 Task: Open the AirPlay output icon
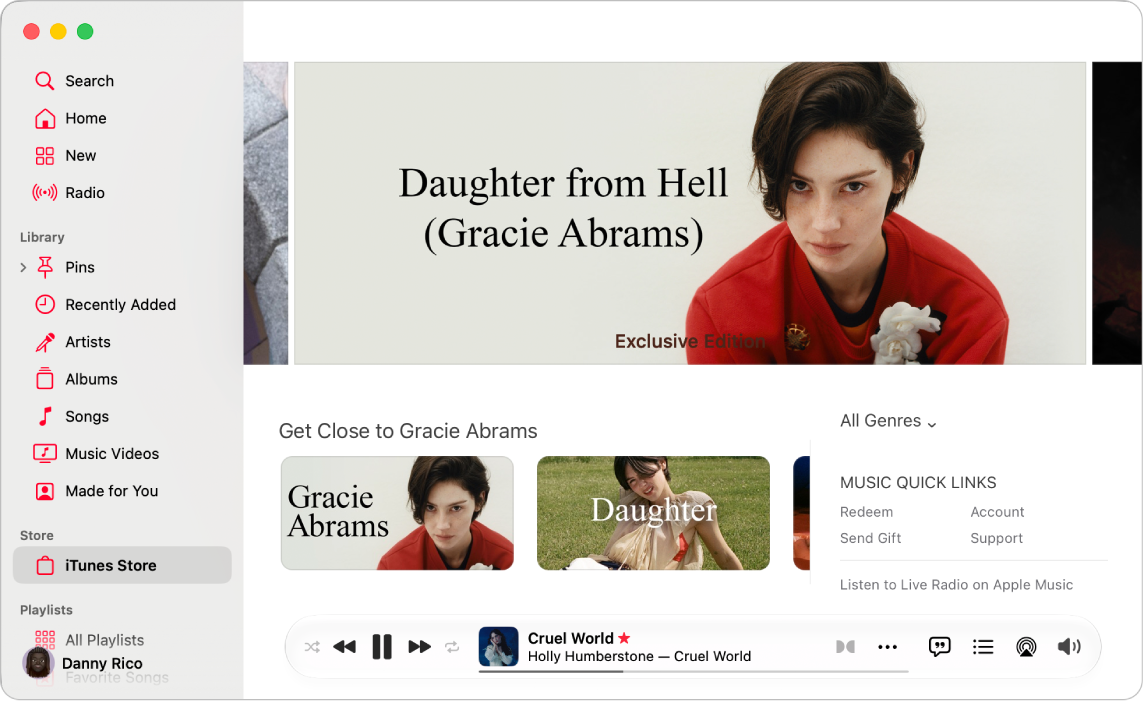1026,647
